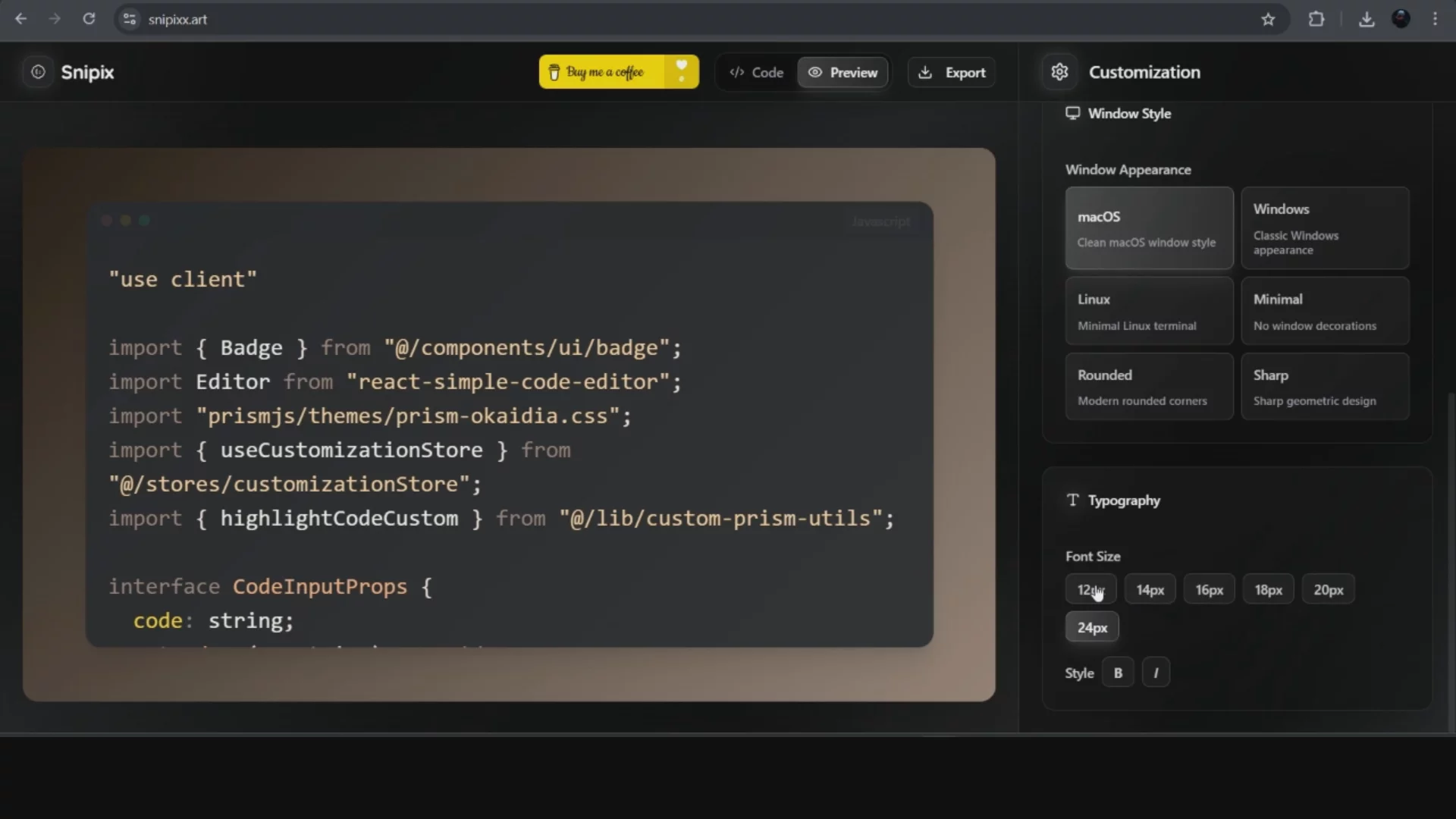
Task: Click the Customization gear icon
Action: [1059, 72]
